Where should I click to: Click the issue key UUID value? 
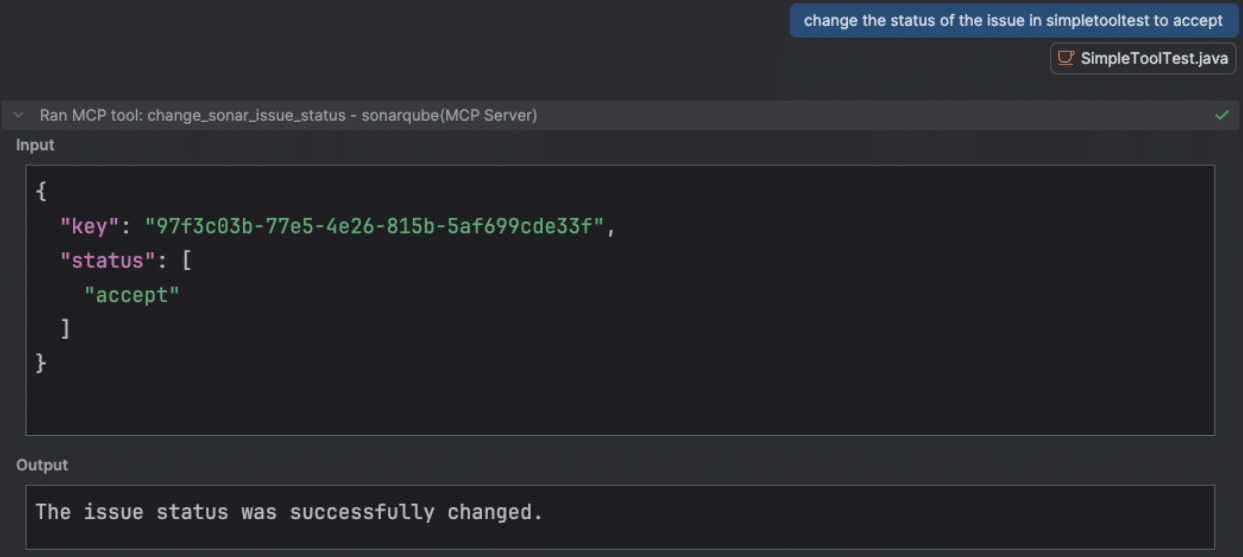coord(375,226)
